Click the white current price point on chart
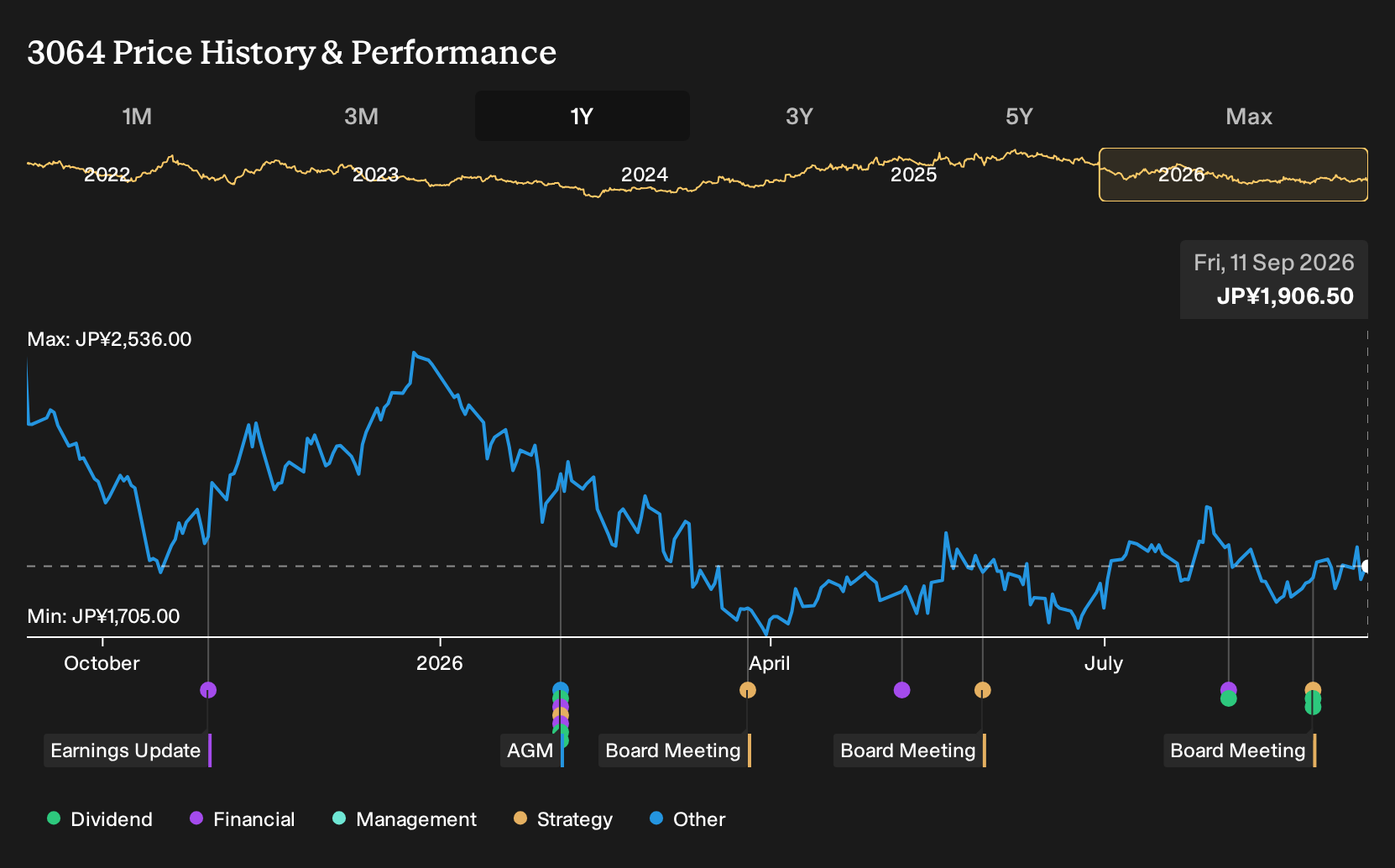The image size is (1395, 868). pos(1366,567)
